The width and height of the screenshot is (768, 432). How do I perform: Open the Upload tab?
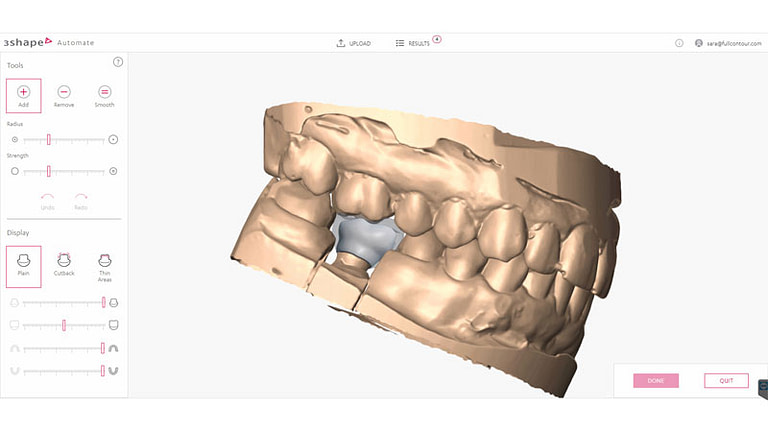[354, 43]
